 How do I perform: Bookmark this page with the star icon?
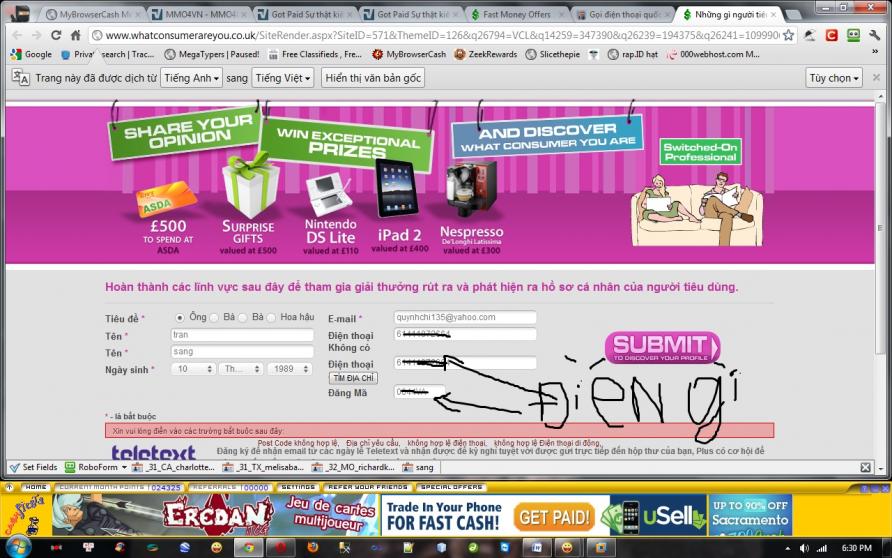[x=788, y=35]
